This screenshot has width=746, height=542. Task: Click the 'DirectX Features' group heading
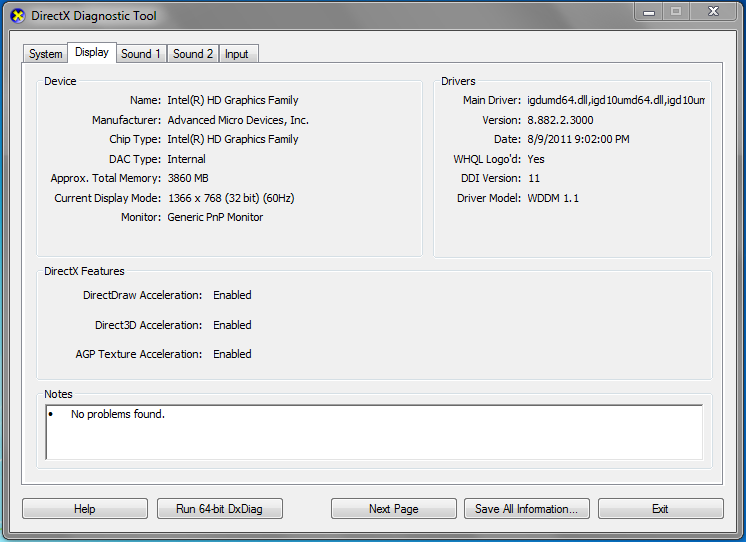pos(84,271)
